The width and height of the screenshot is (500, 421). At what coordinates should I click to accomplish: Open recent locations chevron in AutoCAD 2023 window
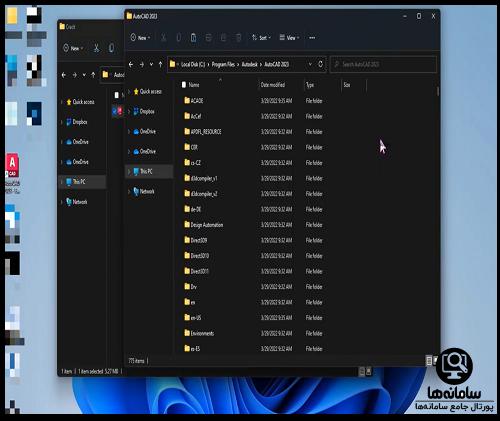[x=151, y=64]
